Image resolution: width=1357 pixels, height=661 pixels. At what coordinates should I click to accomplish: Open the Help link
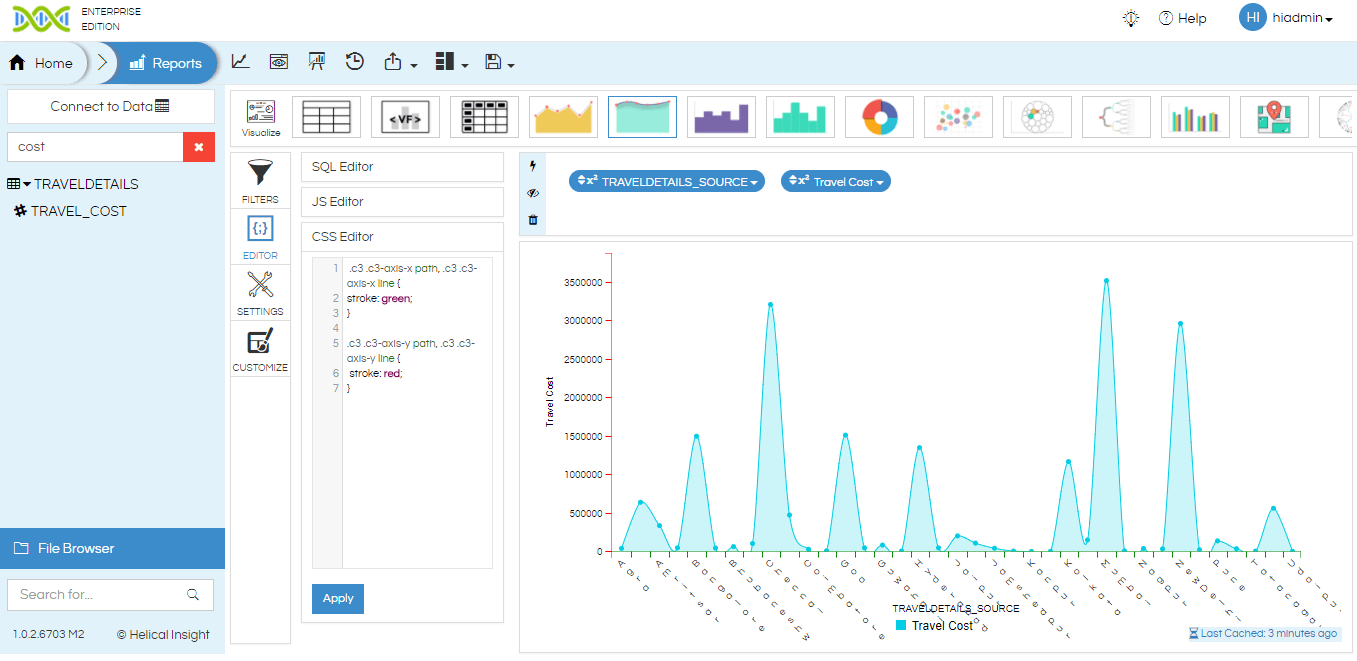pyautogui.click(x=1182, y=18)
